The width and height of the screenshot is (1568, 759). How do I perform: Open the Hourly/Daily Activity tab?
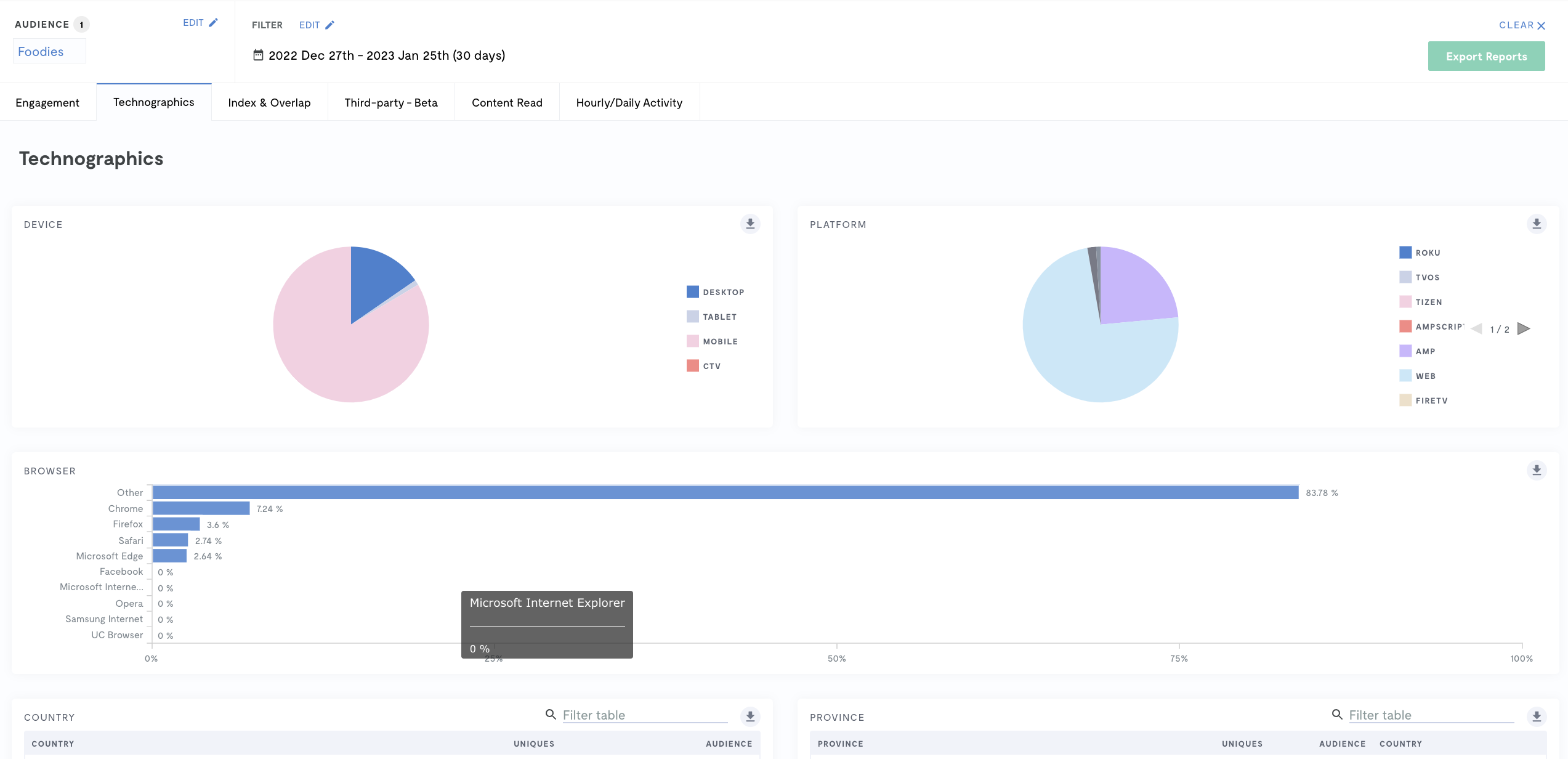629,102
